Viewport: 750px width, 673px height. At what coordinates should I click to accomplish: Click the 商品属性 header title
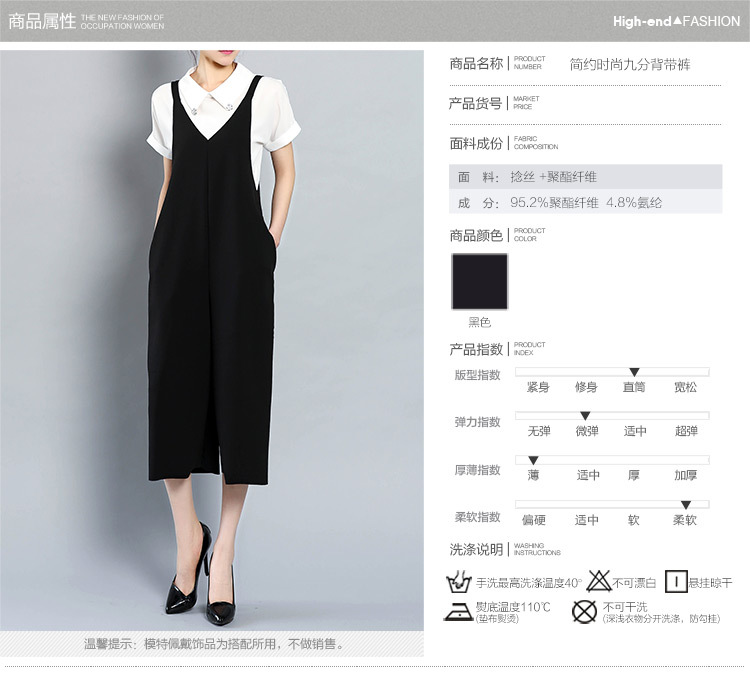[x=42, y=21]
